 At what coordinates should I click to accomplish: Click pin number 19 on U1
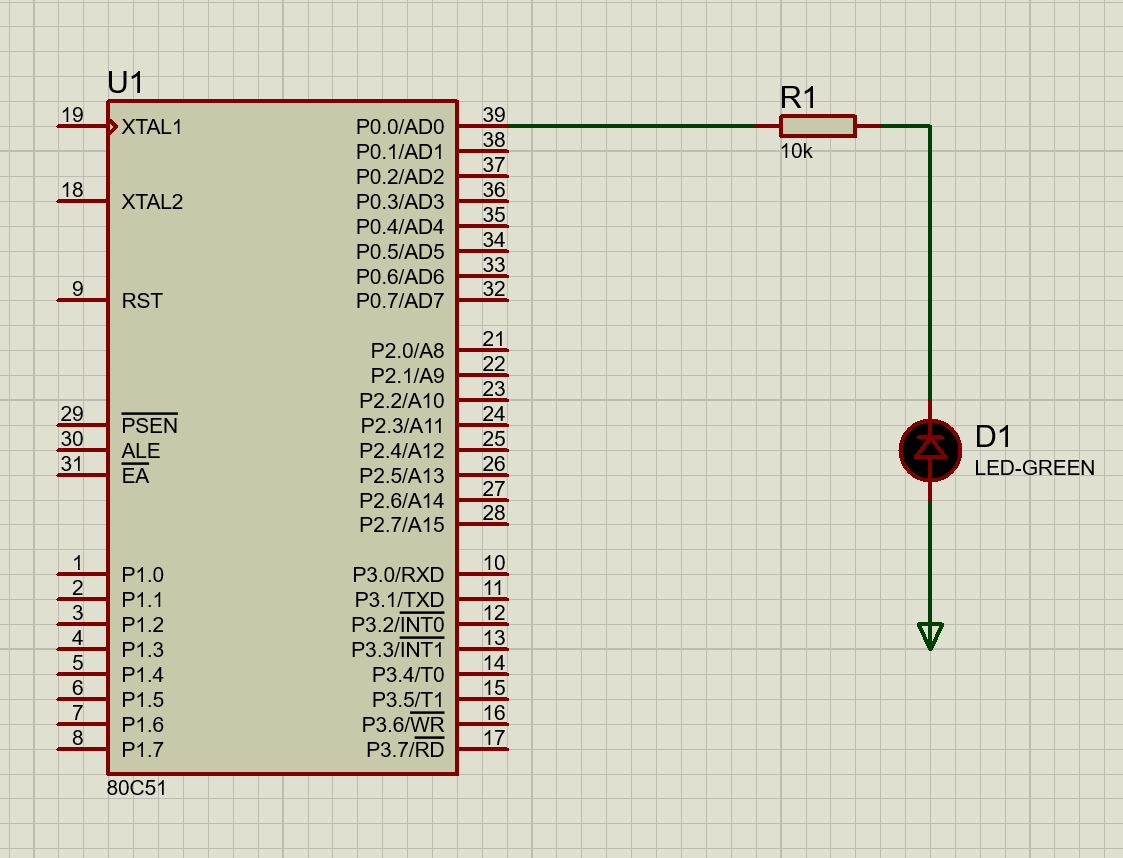pyautogui.click(x=72, y=115)
